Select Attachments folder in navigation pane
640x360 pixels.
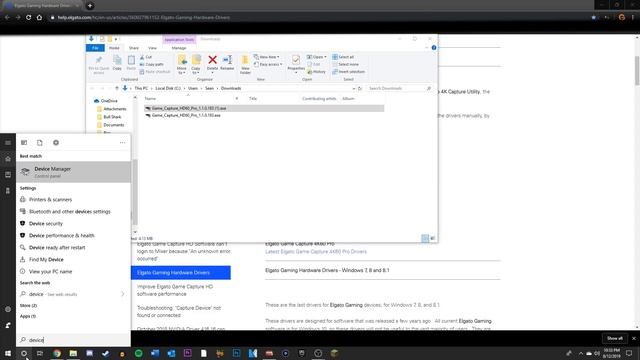tap(114, 109)
